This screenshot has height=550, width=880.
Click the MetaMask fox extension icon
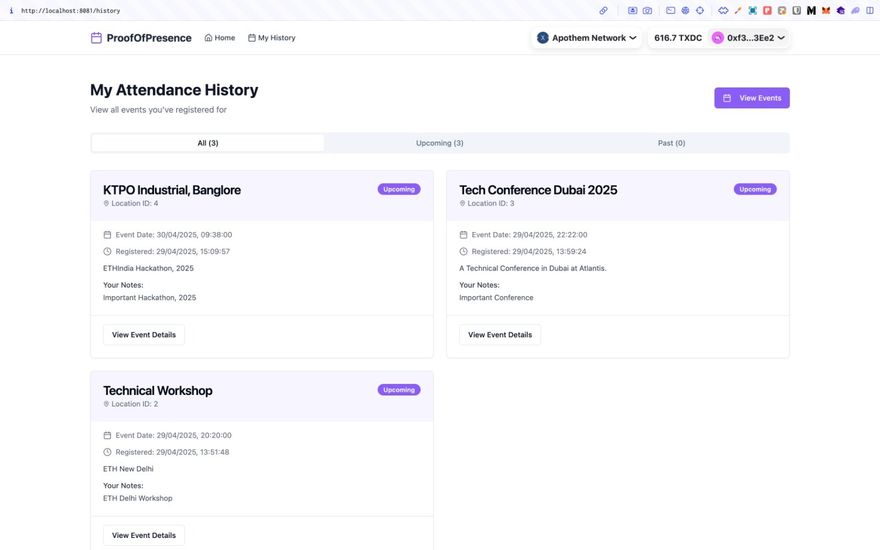point(826,10)
